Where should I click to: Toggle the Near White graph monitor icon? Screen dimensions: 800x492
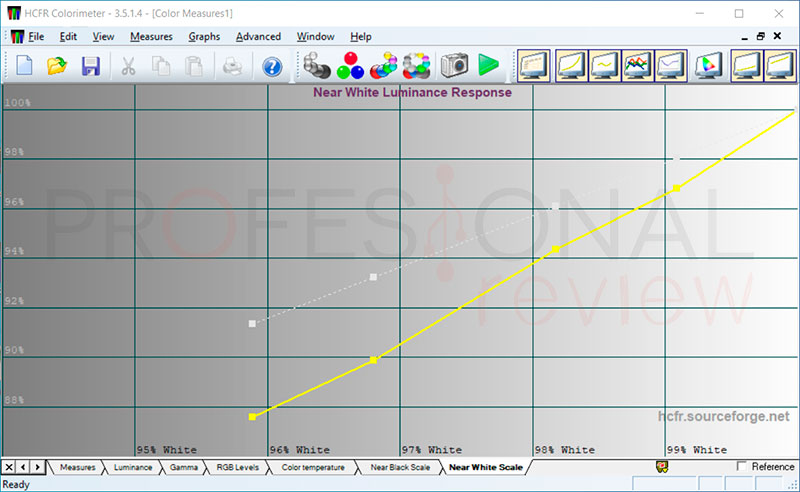click(x=780, y=65)
